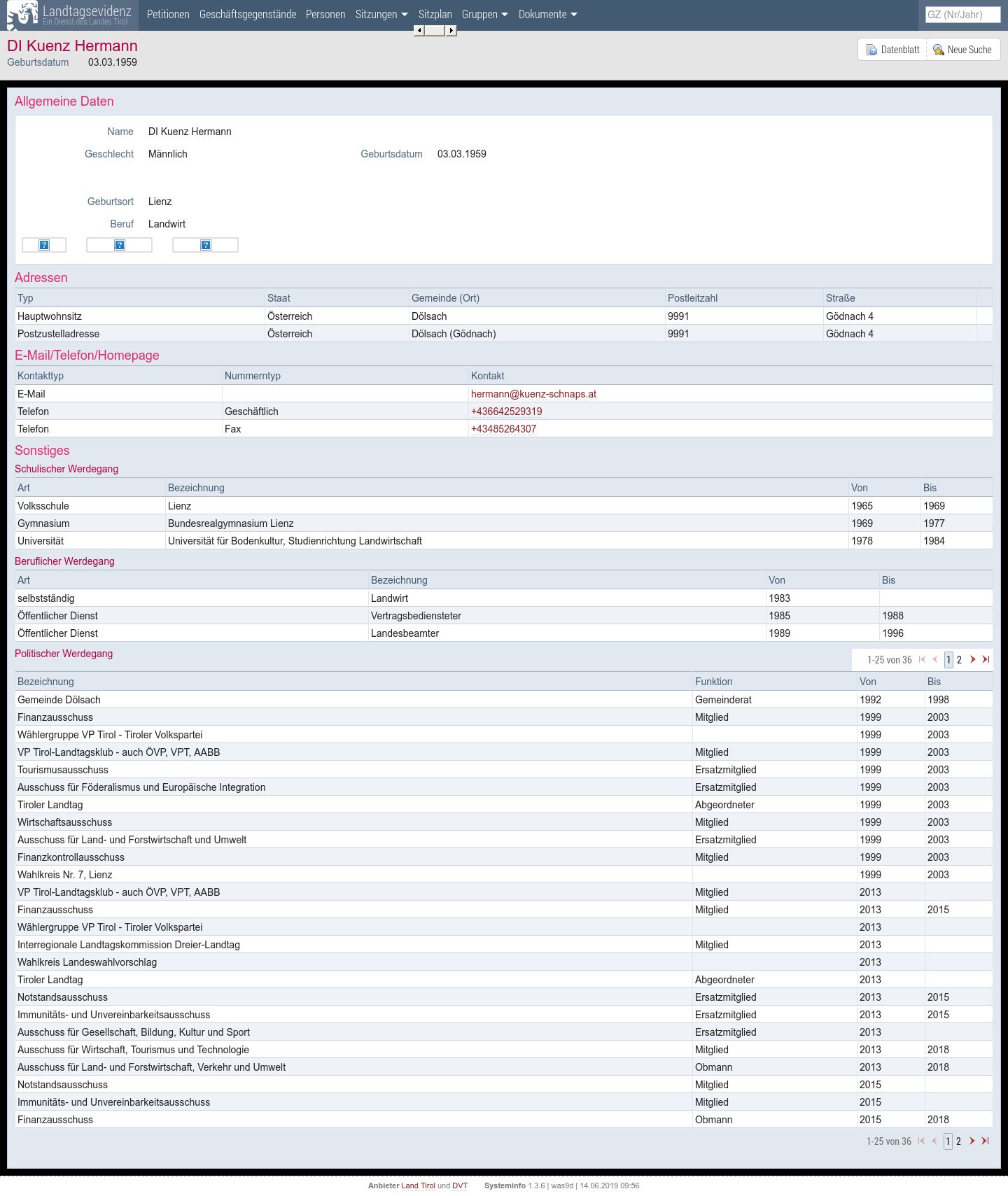The image size is (1008, 1196).
Task: Go to next page in upper paginator
Action: [x=972, y=659]
